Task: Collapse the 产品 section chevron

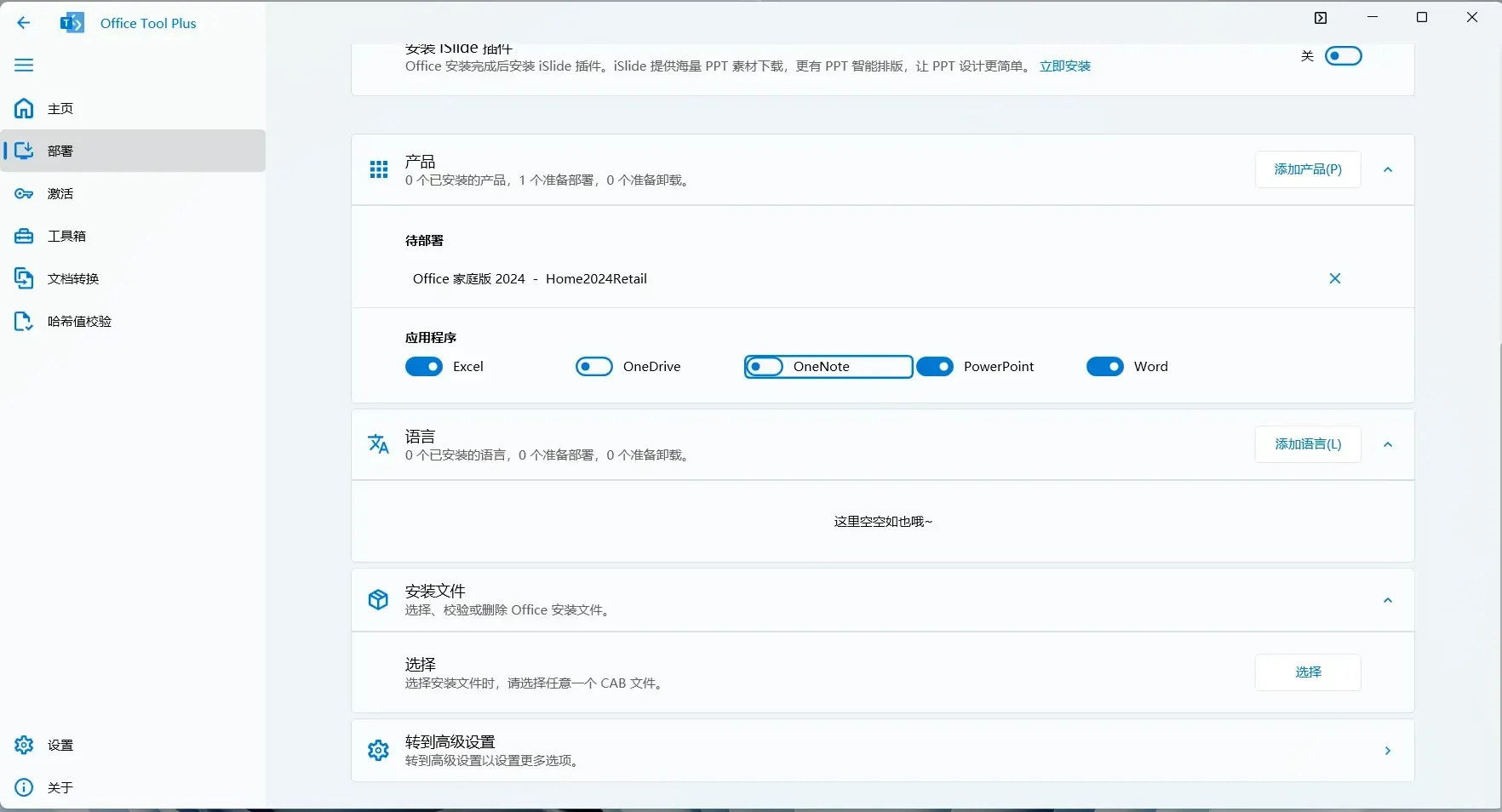Action: pos(1388,169)
